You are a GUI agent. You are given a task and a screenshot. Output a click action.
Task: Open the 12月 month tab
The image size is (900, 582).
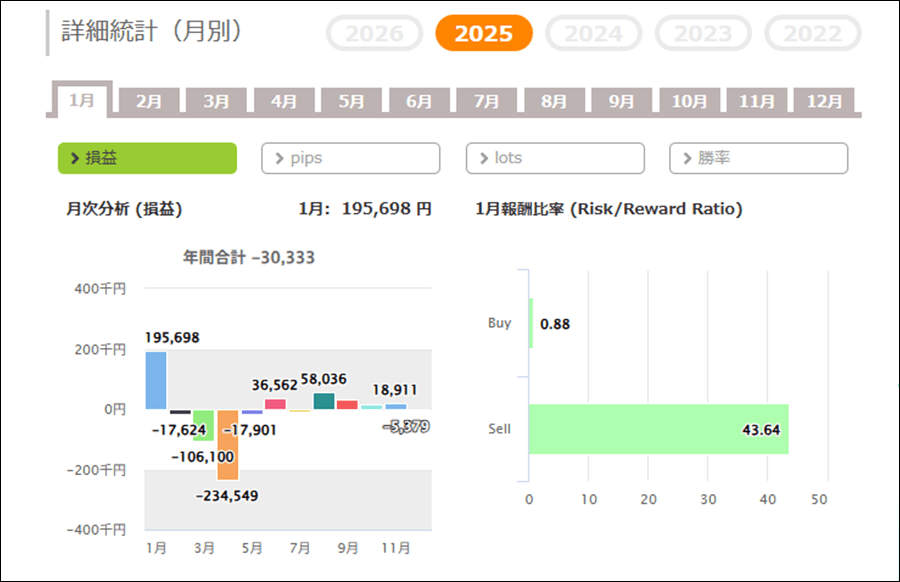pyautogui.click(x=824, y=101)
